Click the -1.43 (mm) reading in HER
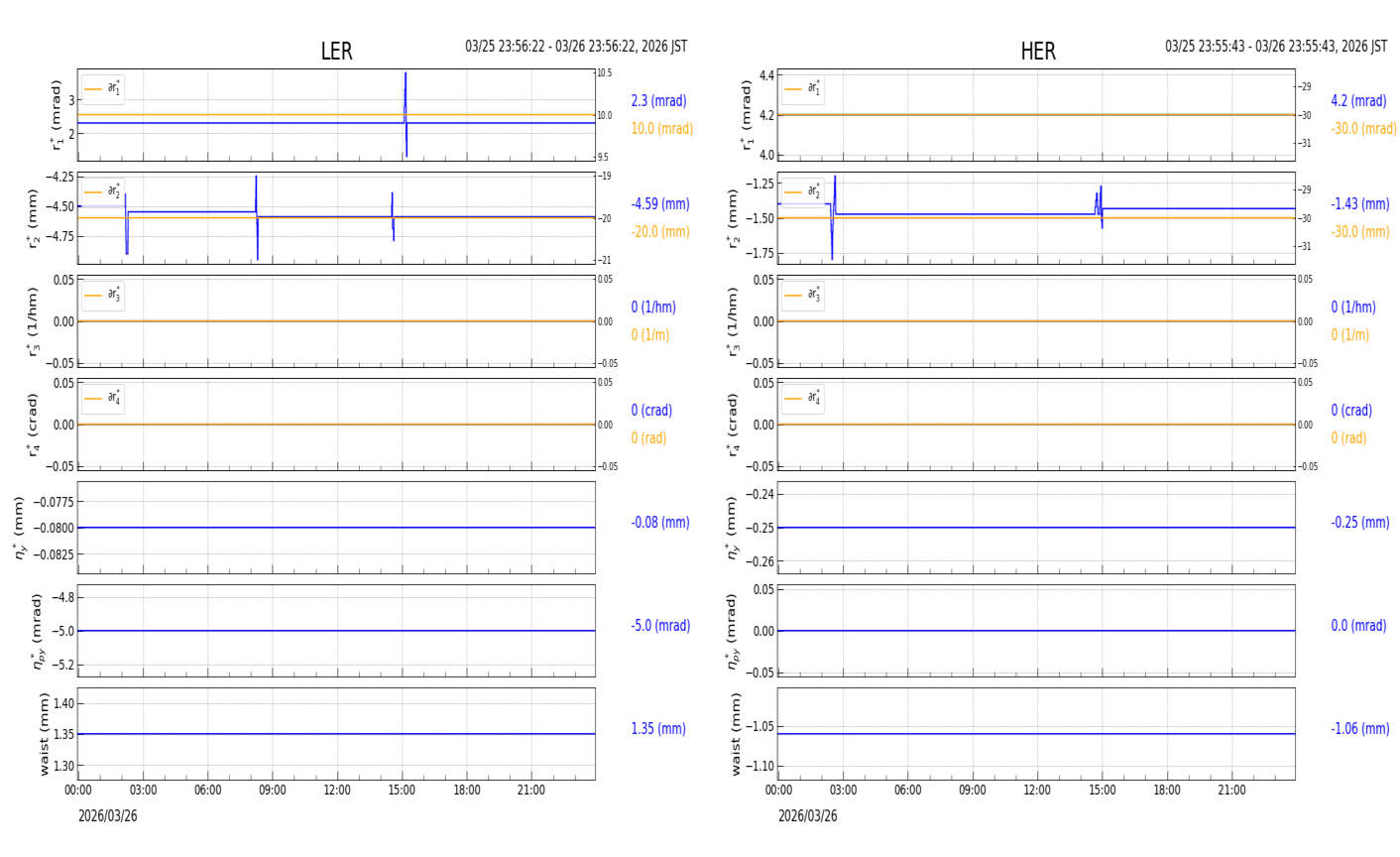Screen dimensions: 1400x857 [x=1359, y=204]
